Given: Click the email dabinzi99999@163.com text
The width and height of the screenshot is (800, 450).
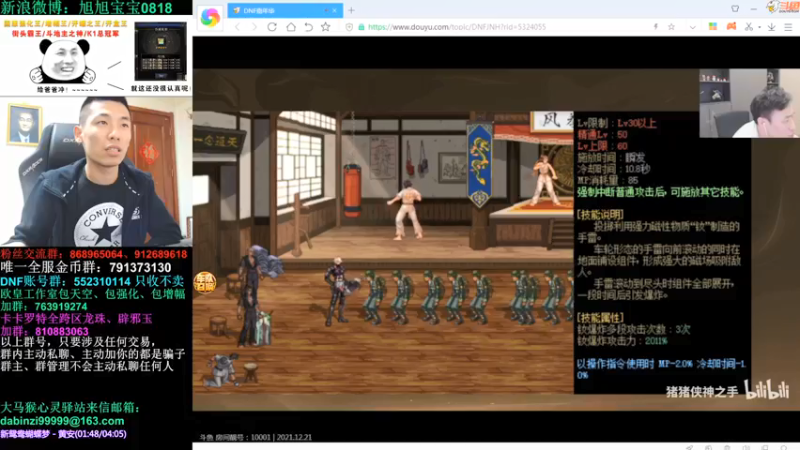Looking at the screenshot, I should click(x=62, y=421).
